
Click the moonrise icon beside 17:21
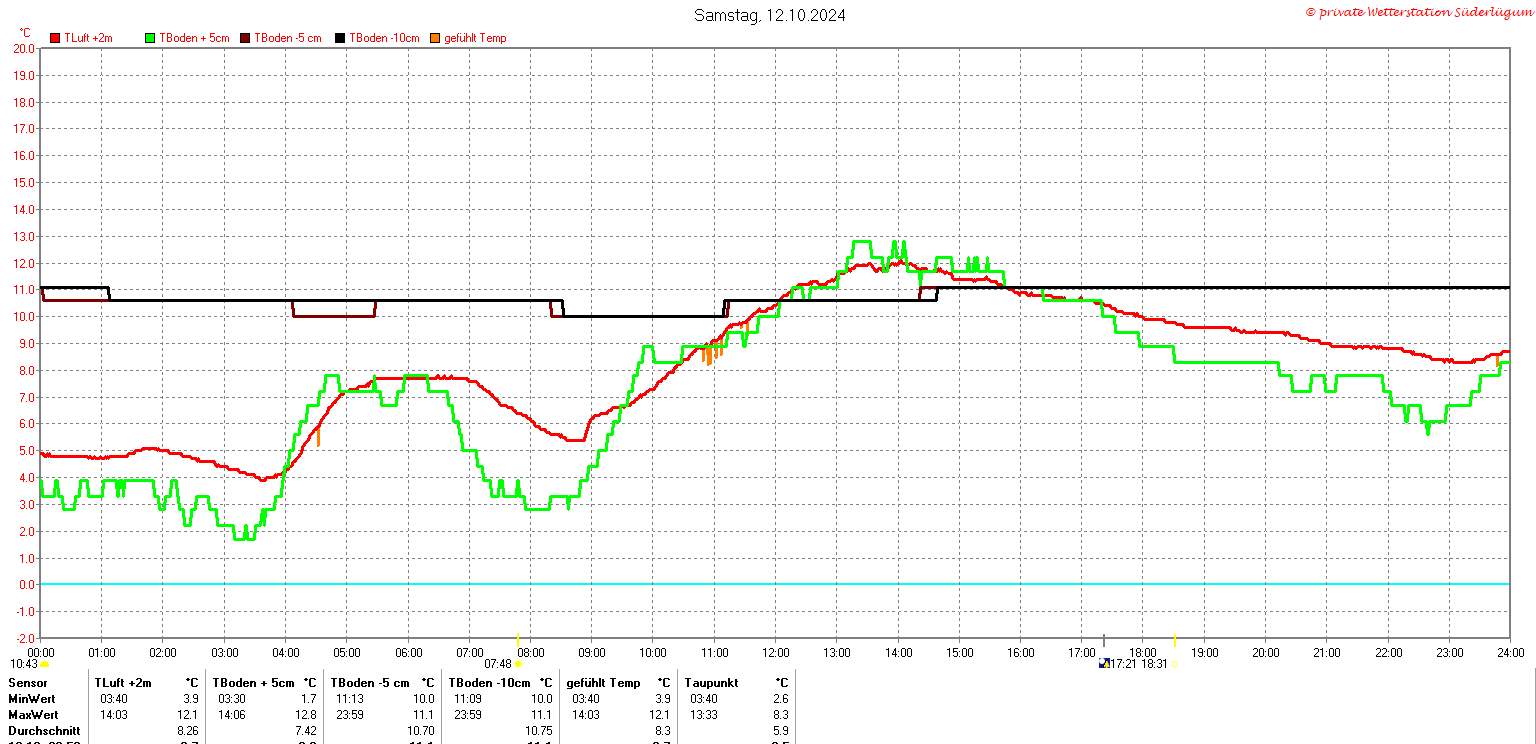1104,663
